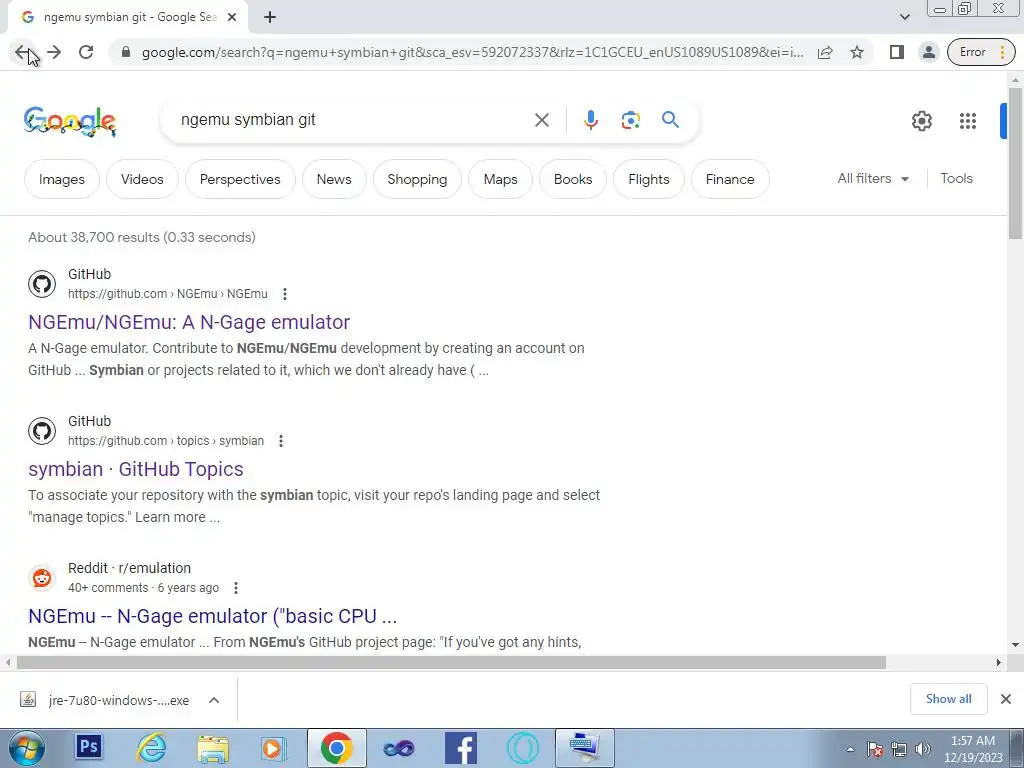Viewport: 1024px width, 768px height.
Task: Switch to Flights results
Action: [x=648, y=179]
